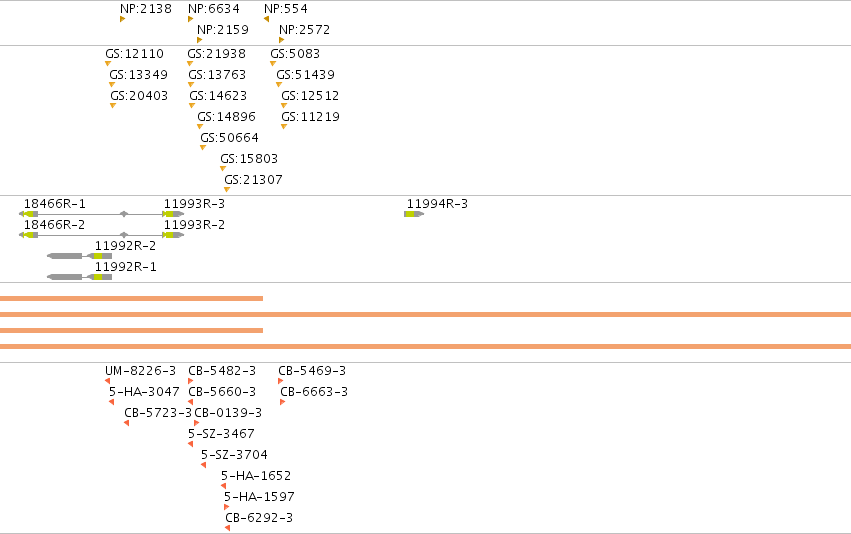Click the triangle marker under GS:11219
Screen dimensions: 851x534
pyautogui.click(x=284, y=126)
